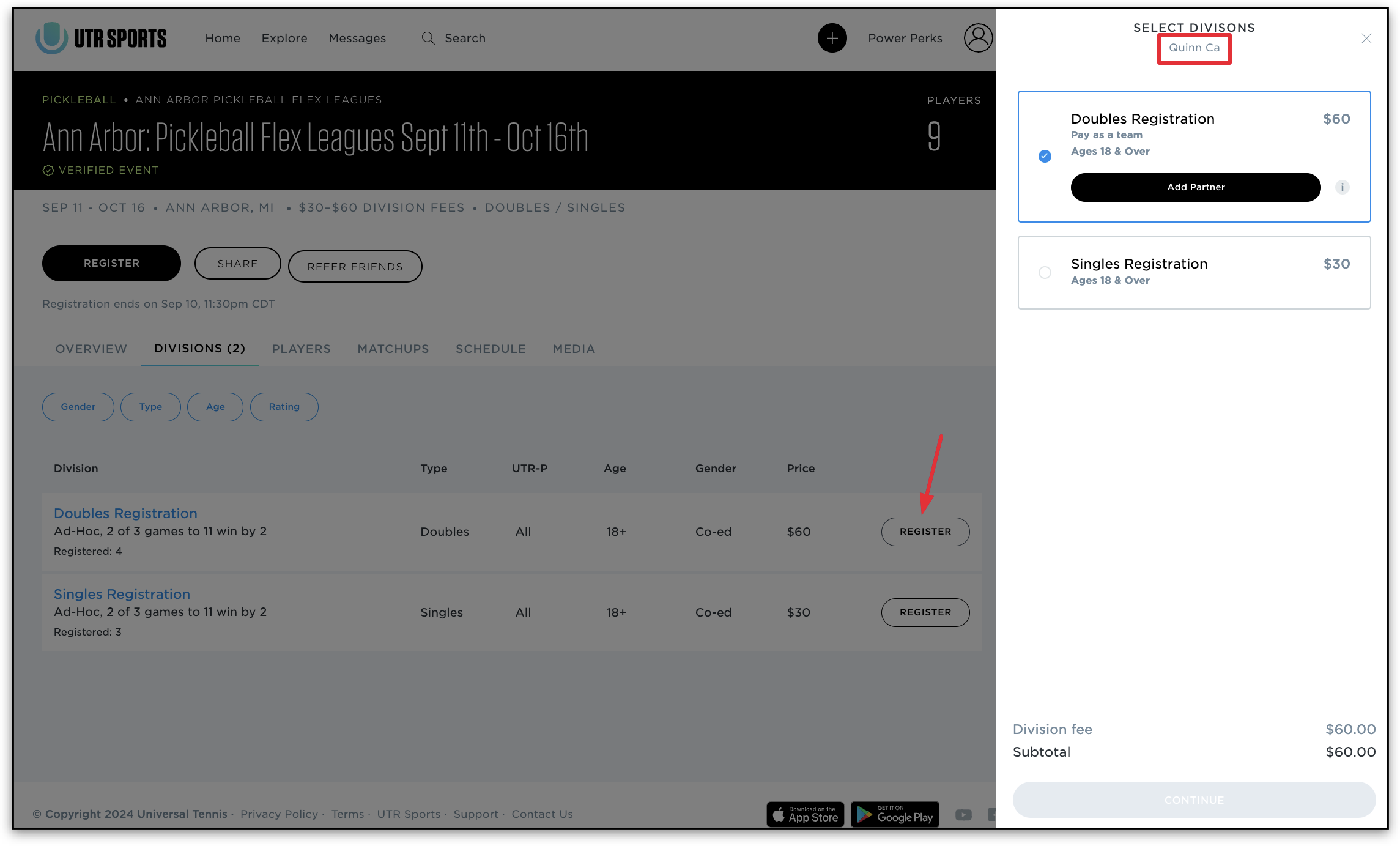Viewport: 1400px width, 846px height.
Task: Click the YouTube icon in footer
Action: [963, 815]
